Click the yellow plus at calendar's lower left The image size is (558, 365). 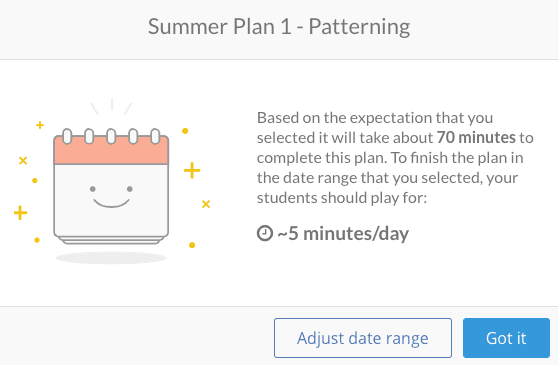[x=21, y=213]
